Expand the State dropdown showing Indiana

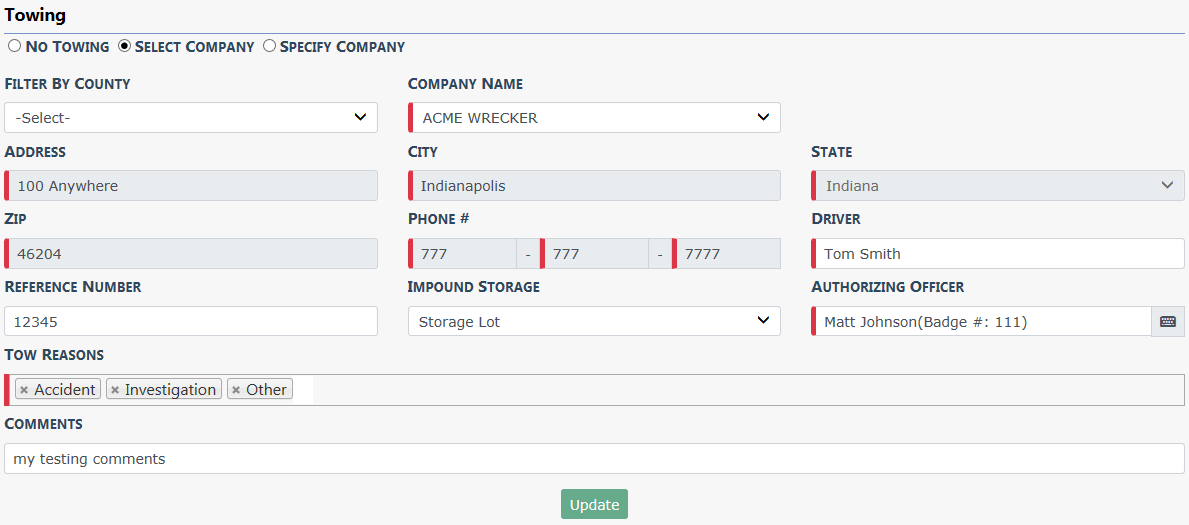pos(998,186)
